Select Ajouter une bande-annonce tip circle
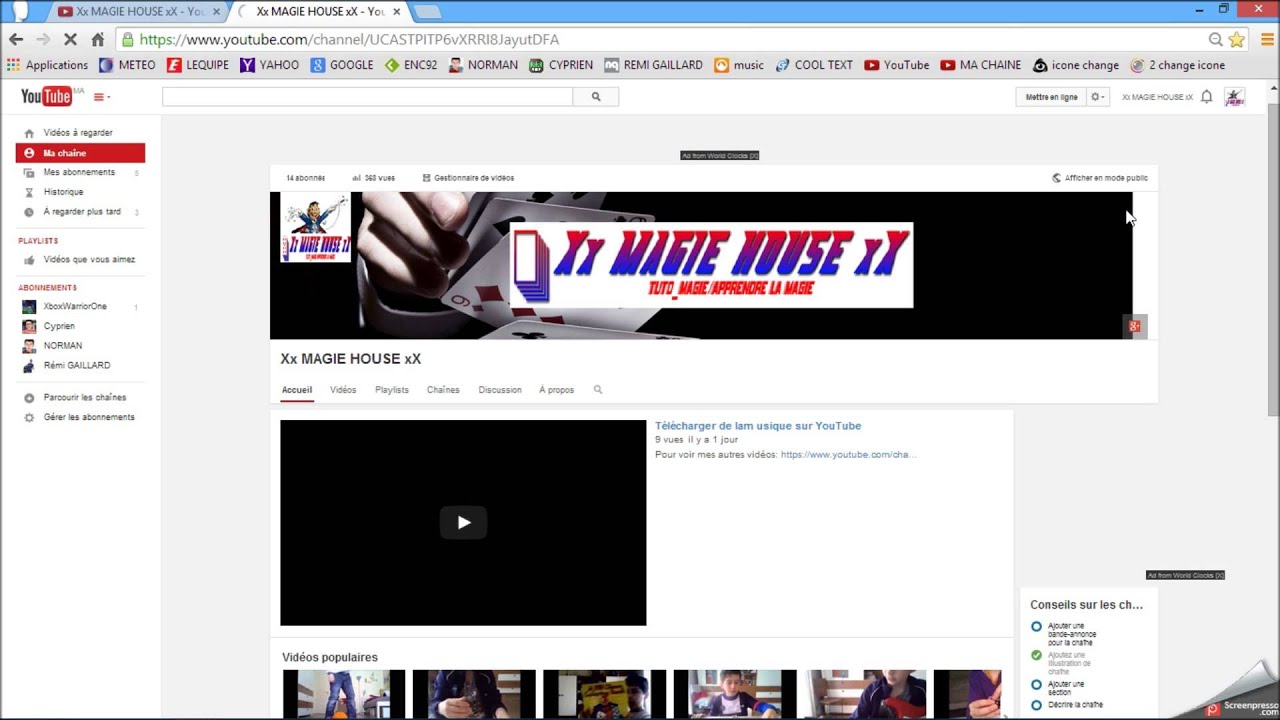1280x720 pixels. [1036, 627]
